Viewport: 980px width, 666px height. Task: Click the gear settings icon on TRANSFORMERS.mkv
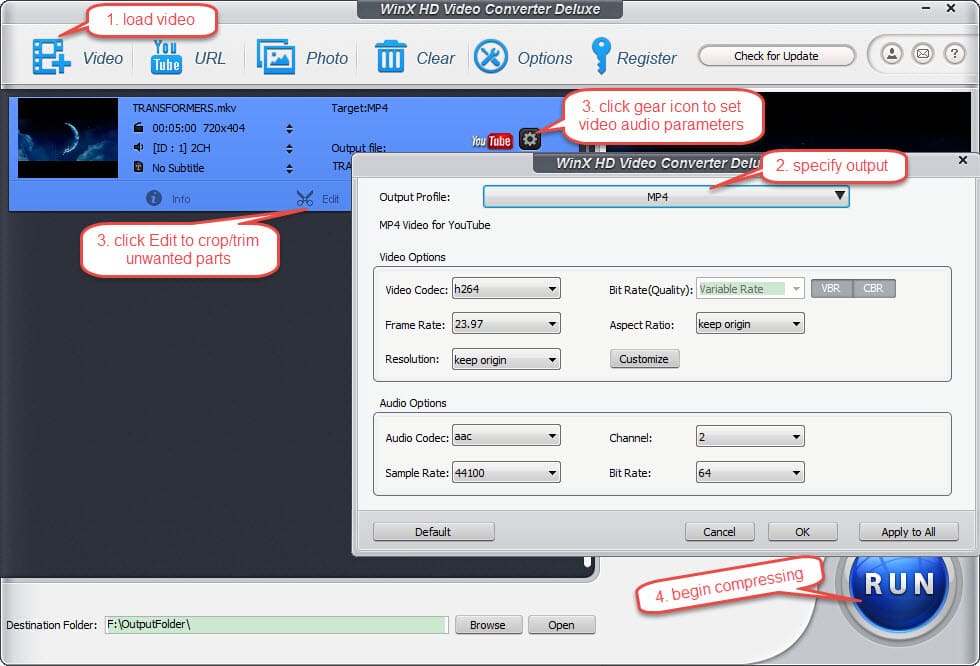(529, 139)
